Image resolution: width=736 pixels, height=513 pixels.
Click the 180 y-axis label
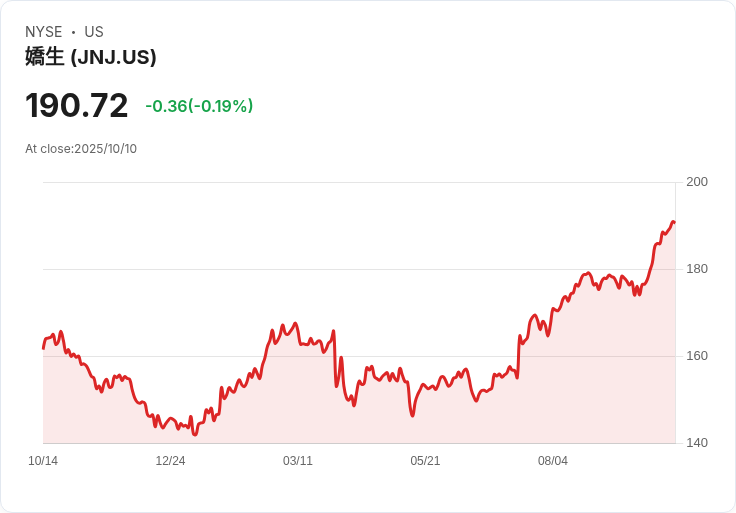(697, 269)
